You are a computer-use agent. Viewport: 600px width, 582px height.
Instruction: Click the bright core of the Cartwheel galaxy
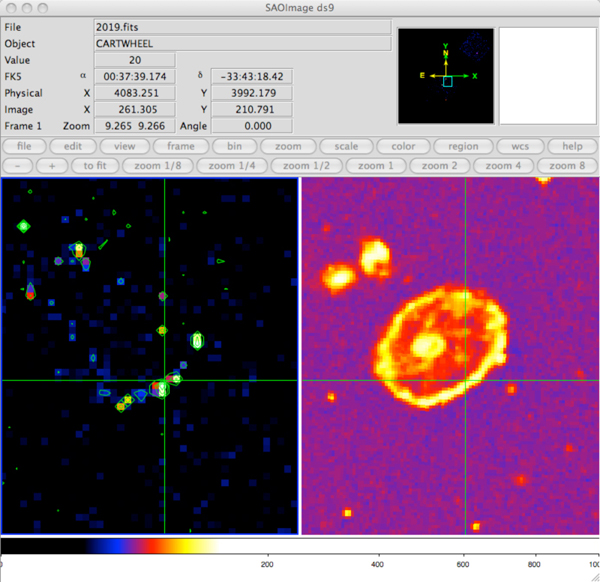tap(427, 344)
